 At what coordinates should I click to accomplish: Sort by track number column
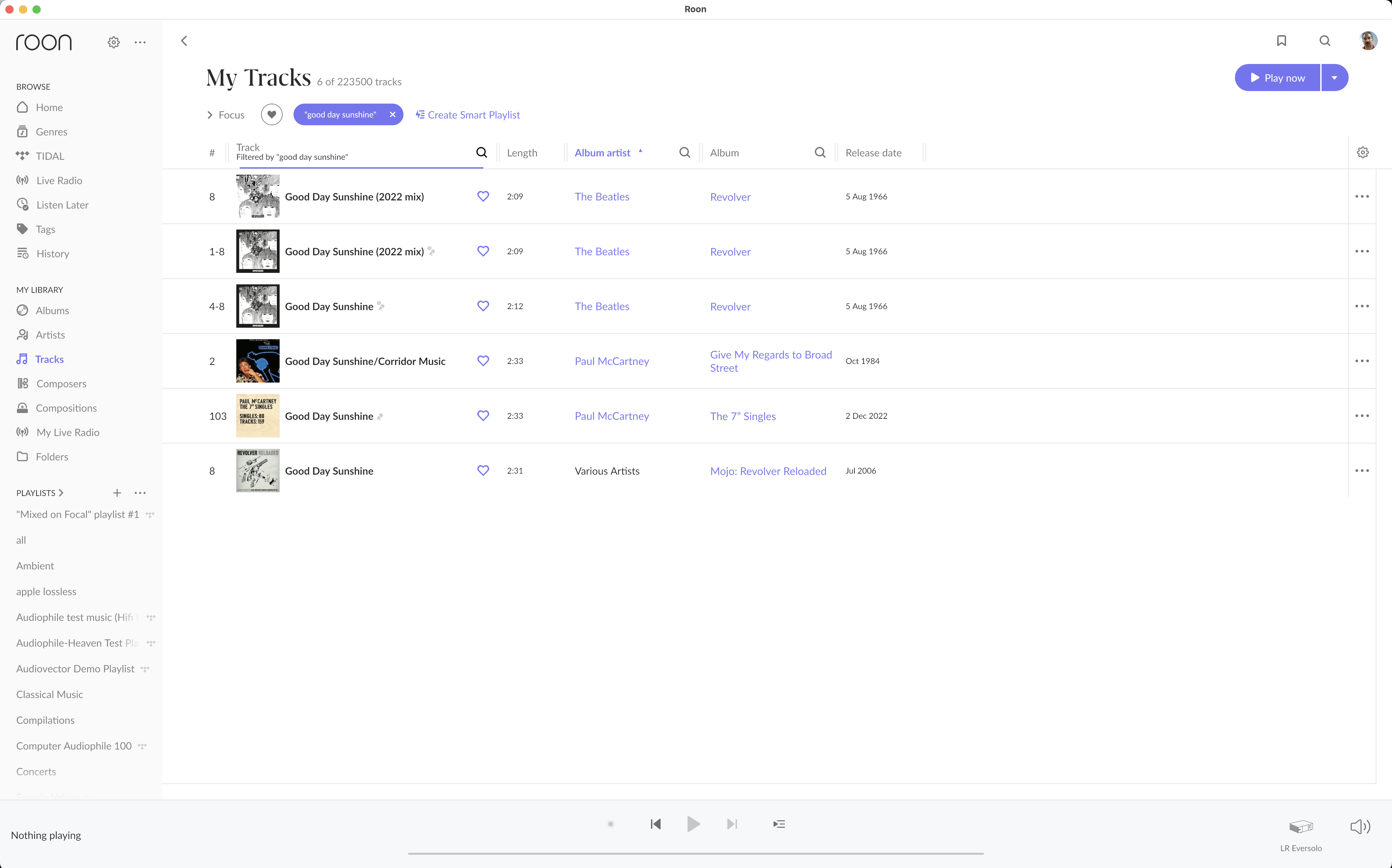click(212, 153)
